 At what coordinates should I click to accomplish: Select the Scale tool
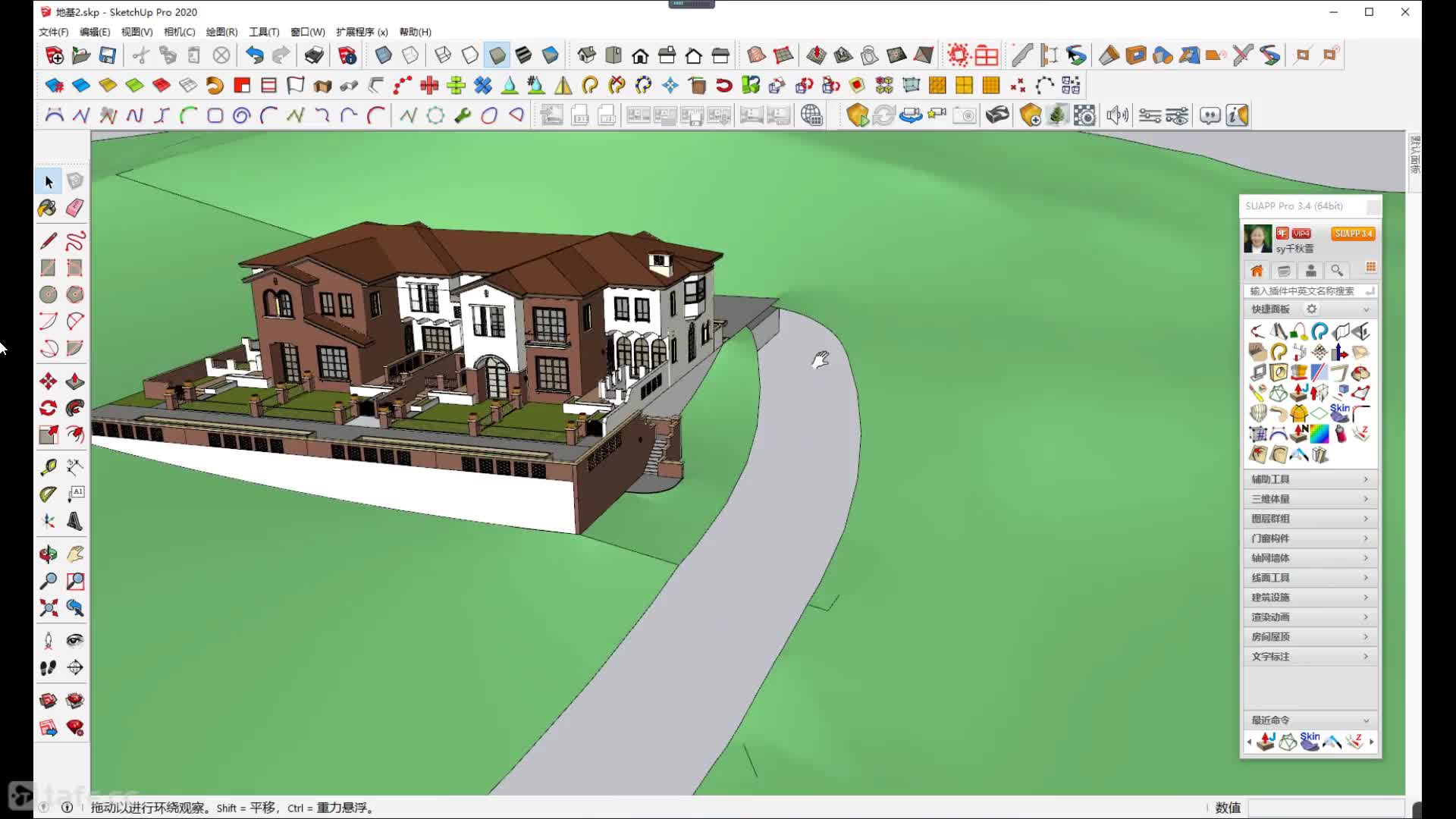48,435
